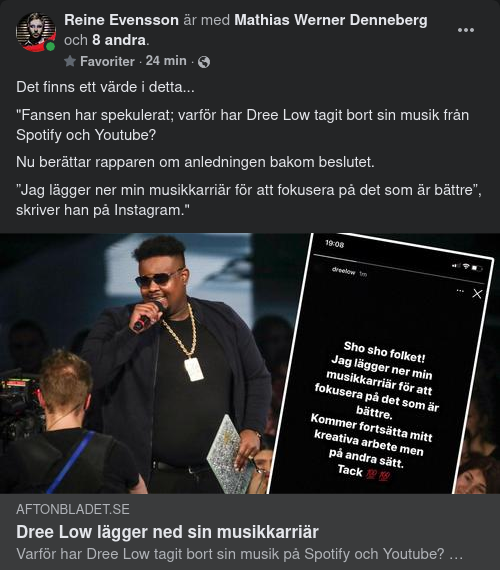500x570 pixels.
Task: Click the globe public-audience icon
Action: pos(204,62)
